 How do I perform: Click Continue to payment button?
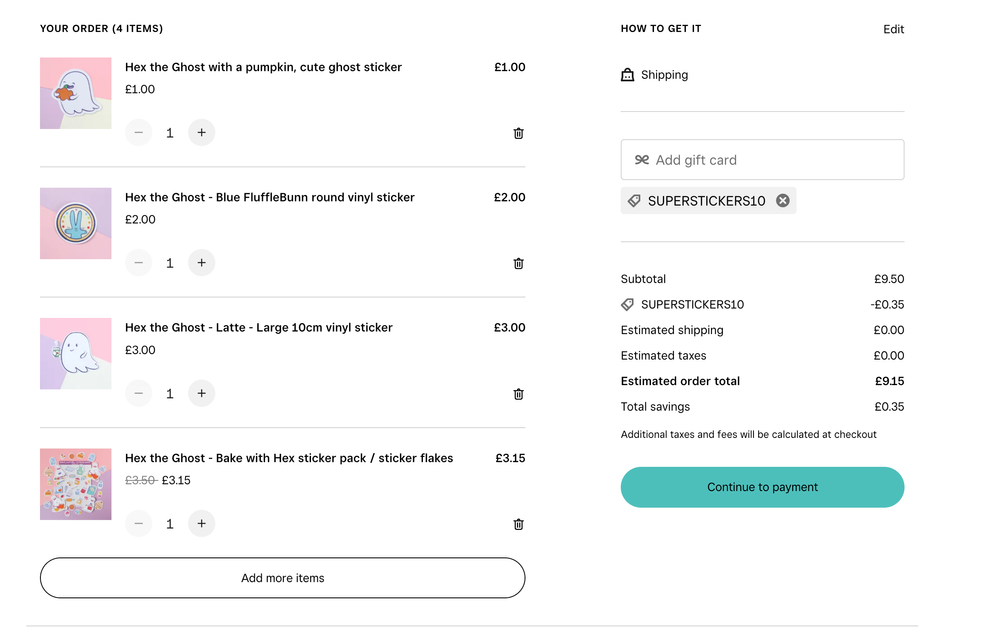[x=762, y=487]
